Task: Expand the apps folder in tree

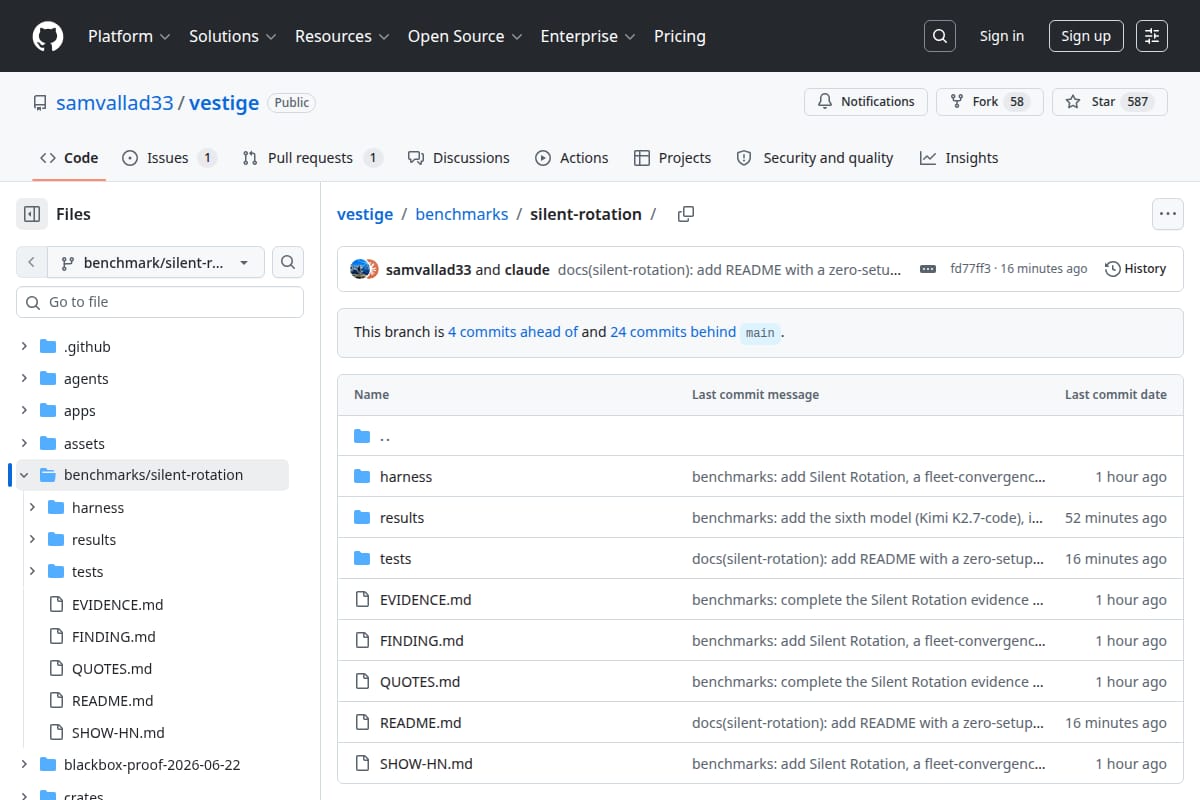Action: point(24,411)
